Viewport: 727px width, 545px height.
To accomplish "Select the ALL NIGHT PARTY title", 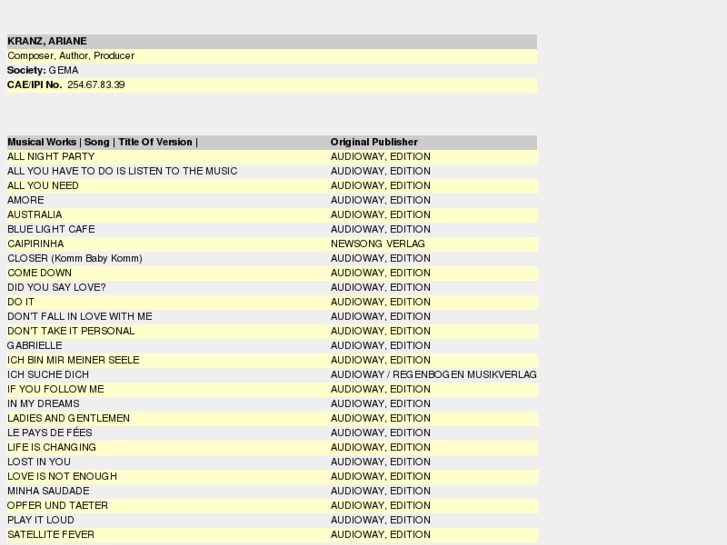I will [51, 157].
